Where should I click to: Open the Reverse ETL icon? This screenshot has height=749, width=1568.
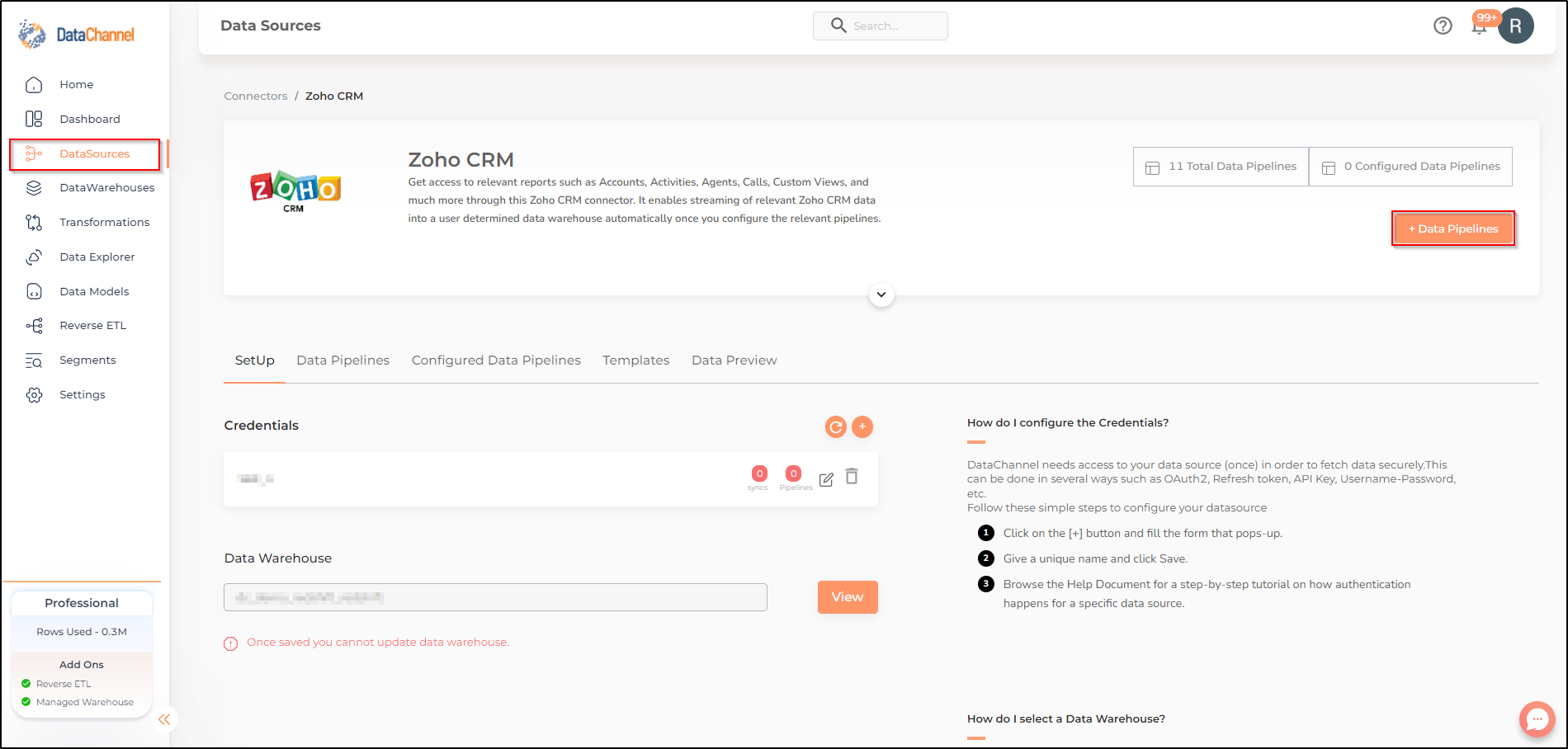[34, 326]
